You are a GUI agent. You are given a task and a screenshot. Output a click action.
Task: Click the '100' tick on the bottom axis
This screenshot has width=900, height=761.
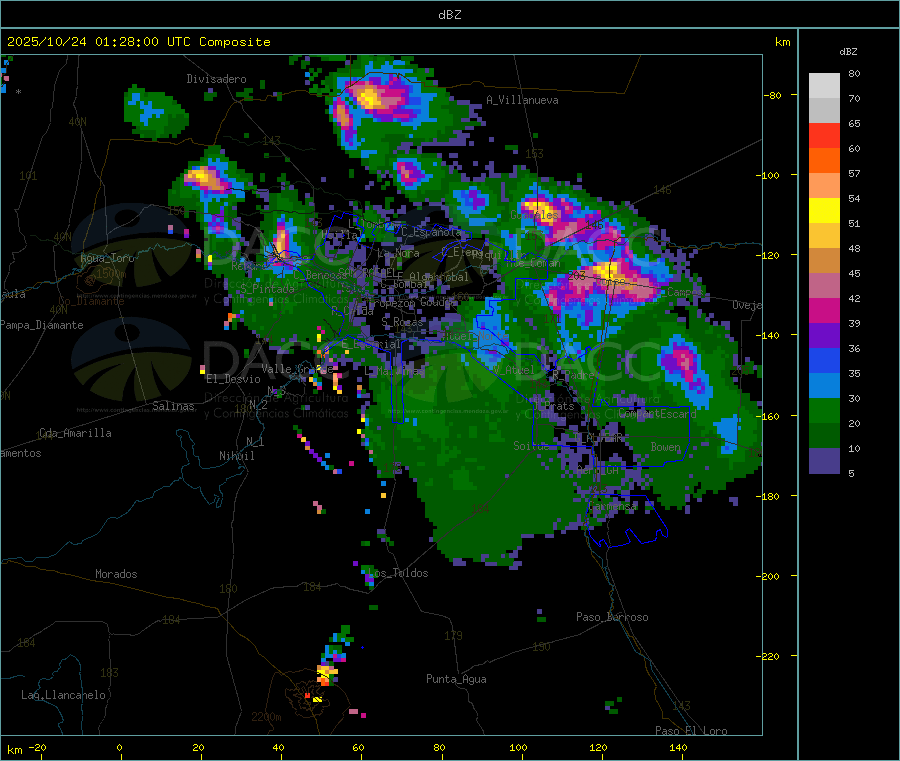point(518,747)
